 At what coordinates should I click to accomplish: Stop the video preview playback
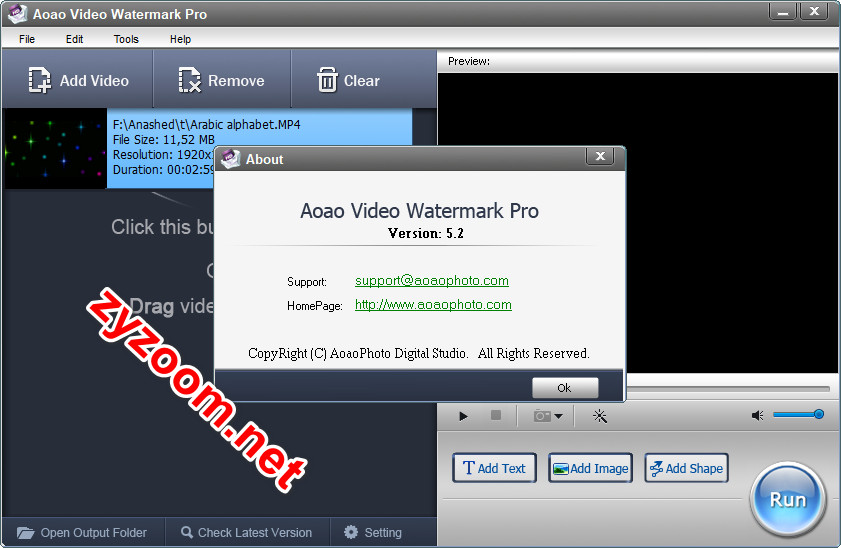(x=496, y=416)
